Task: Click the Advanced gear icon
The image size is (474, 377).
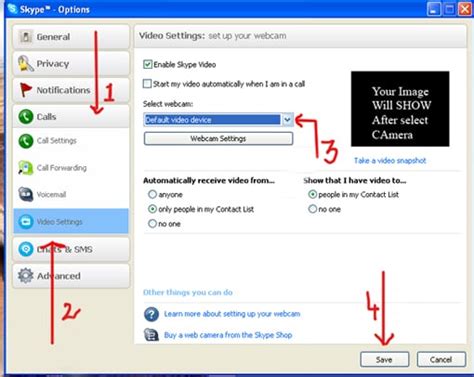Action: (26, 276)
